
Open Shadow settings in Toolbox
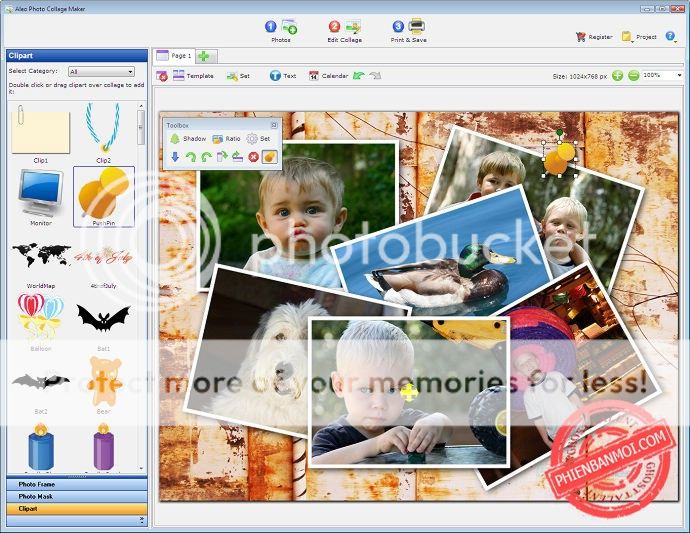(x=188, y=139)
